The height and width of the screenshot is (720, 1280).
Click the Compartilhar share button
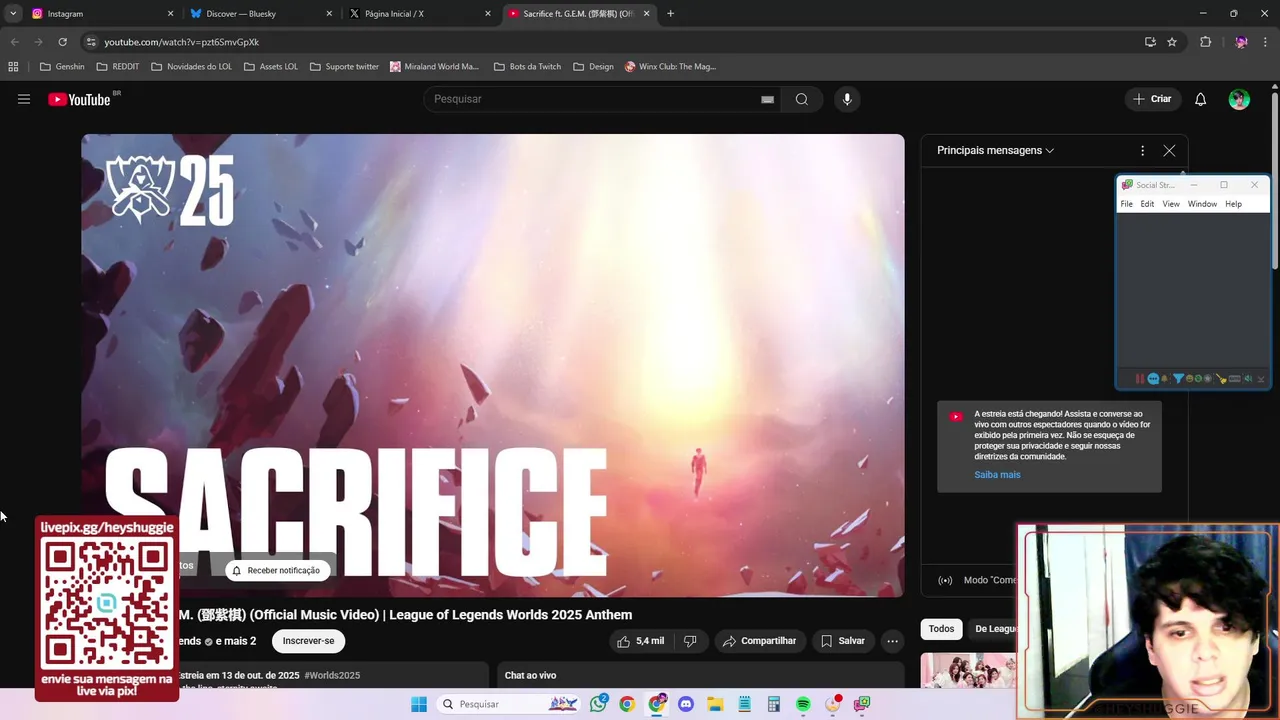759,641
